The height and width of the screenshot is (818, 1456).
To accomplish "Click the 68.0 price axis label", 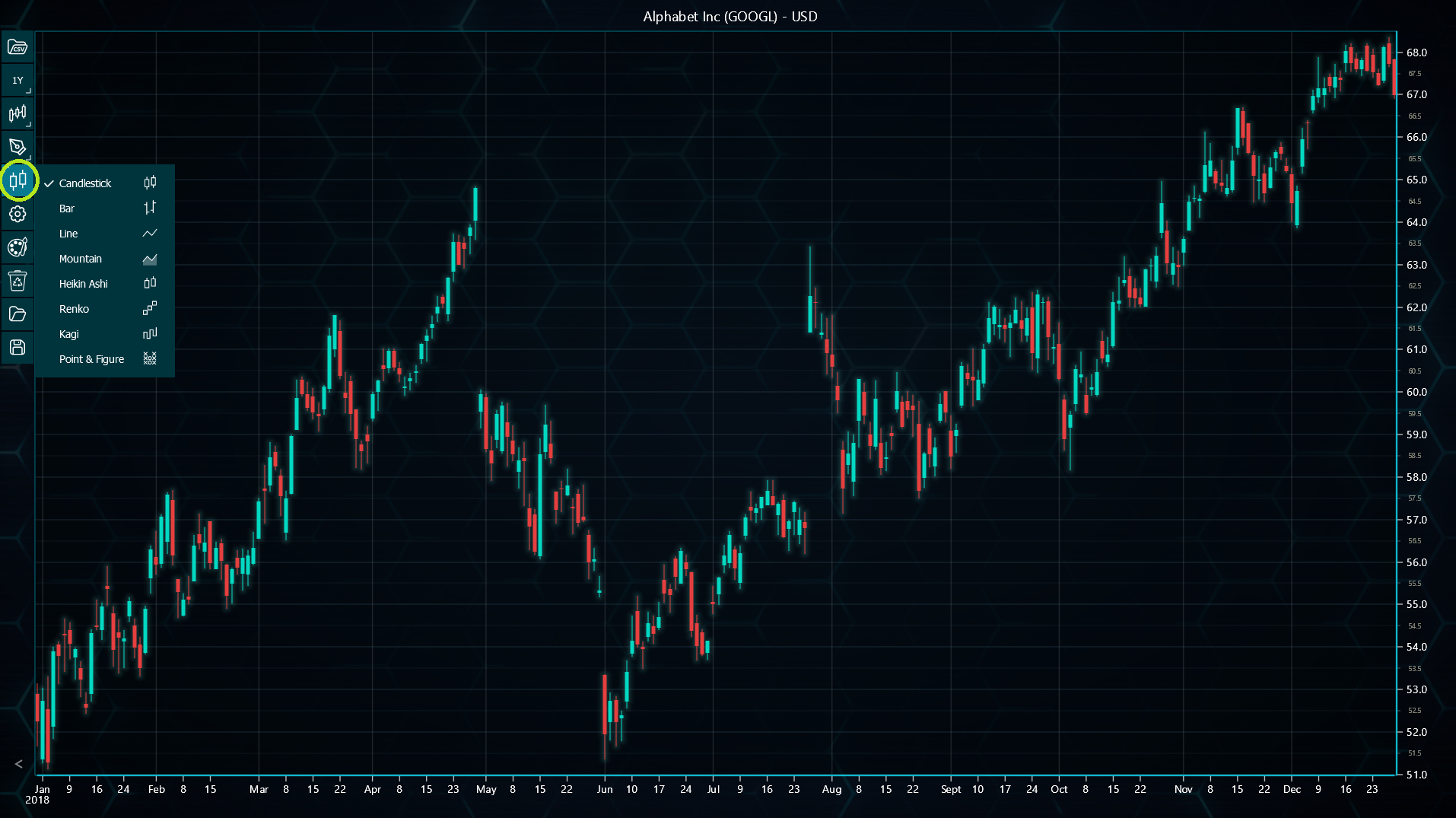I will click(x=1416, y=53).
